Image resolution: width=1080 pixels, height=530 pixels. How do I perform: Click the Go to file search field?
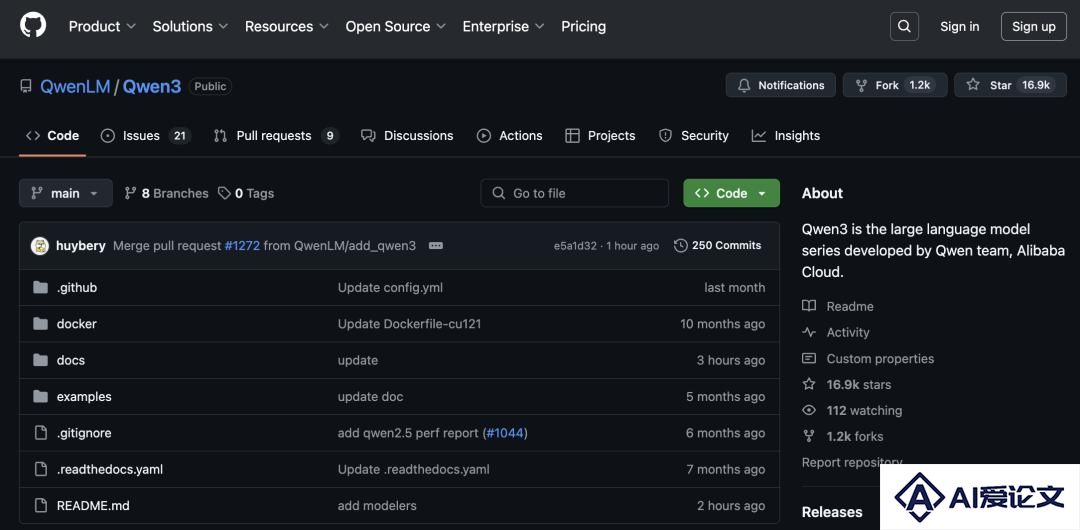[574, 193]
